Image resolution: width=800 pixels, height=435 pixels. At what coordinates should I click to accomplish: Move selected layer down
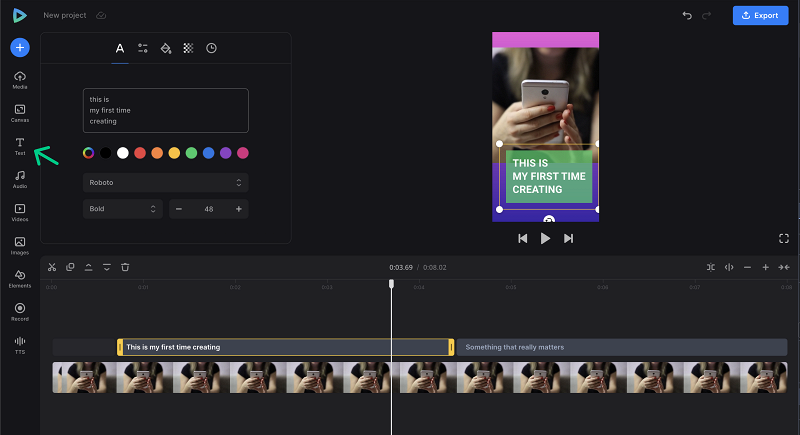pyautogui.click(x=107, y=267)
